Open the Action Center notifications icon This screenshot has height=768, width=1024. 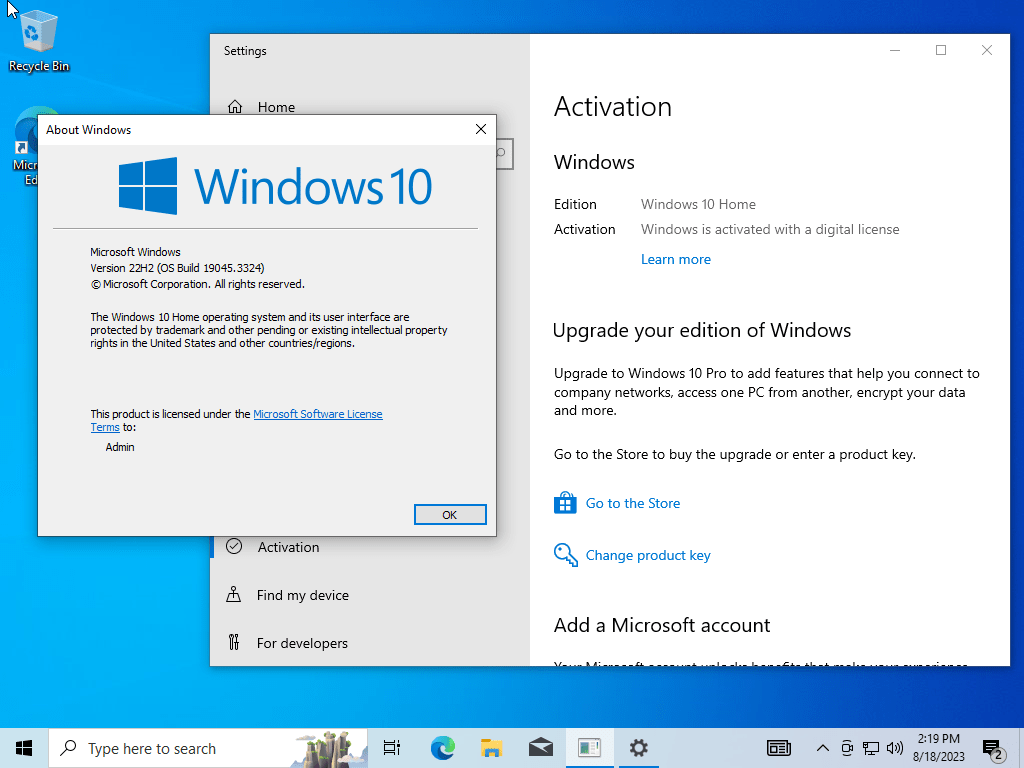coord(993,749)
